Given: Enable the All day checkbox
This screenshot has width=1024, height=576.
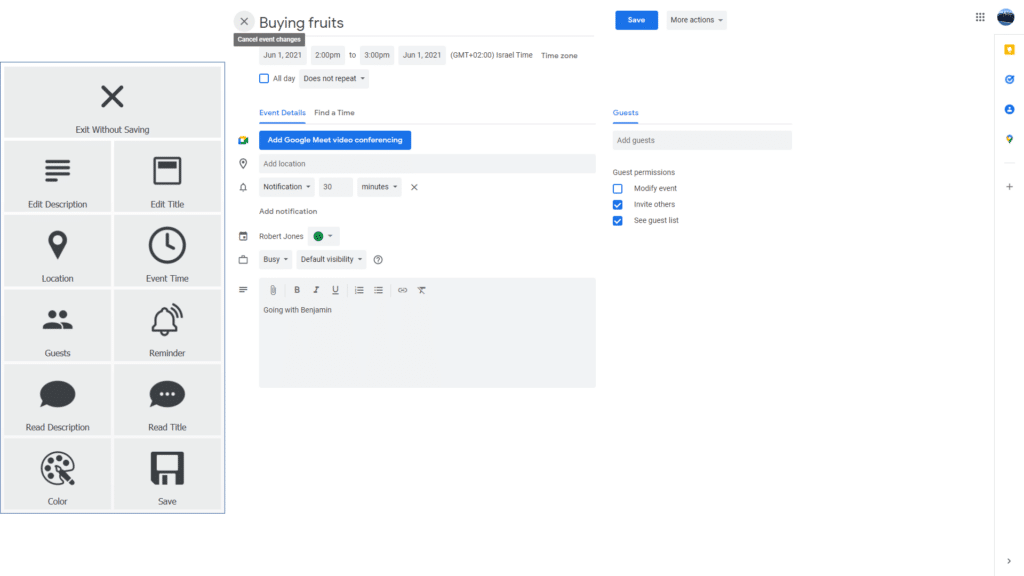Looking at the screenshot, I should pos(264,78).
